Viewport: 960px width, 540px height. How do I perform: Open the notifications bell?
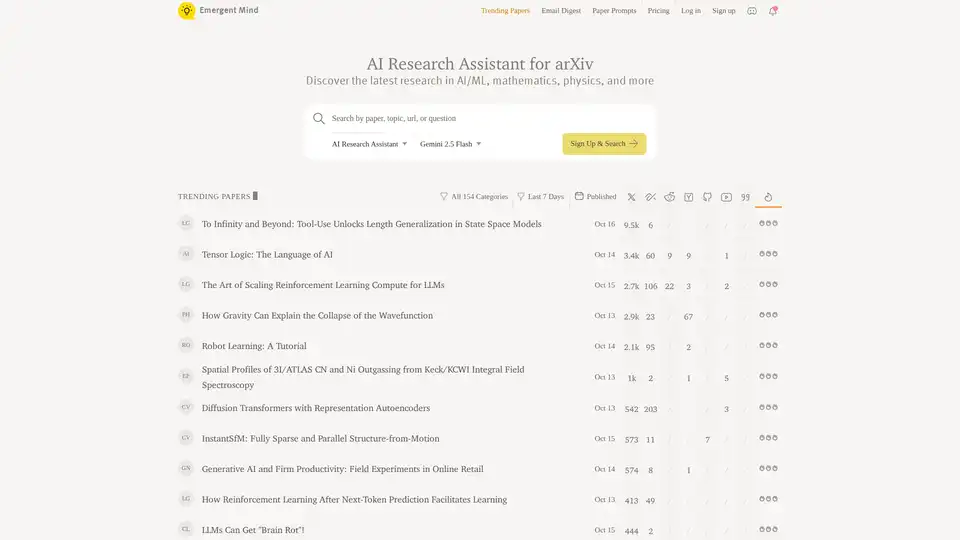pos(773,11)
